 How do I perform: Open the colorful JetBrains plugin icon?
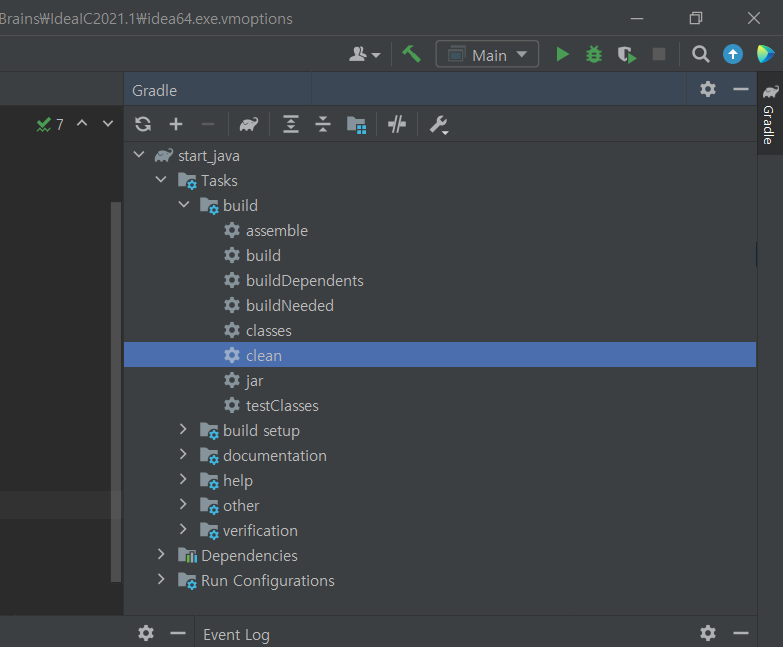pyautogui.click(x=765, y=54)
